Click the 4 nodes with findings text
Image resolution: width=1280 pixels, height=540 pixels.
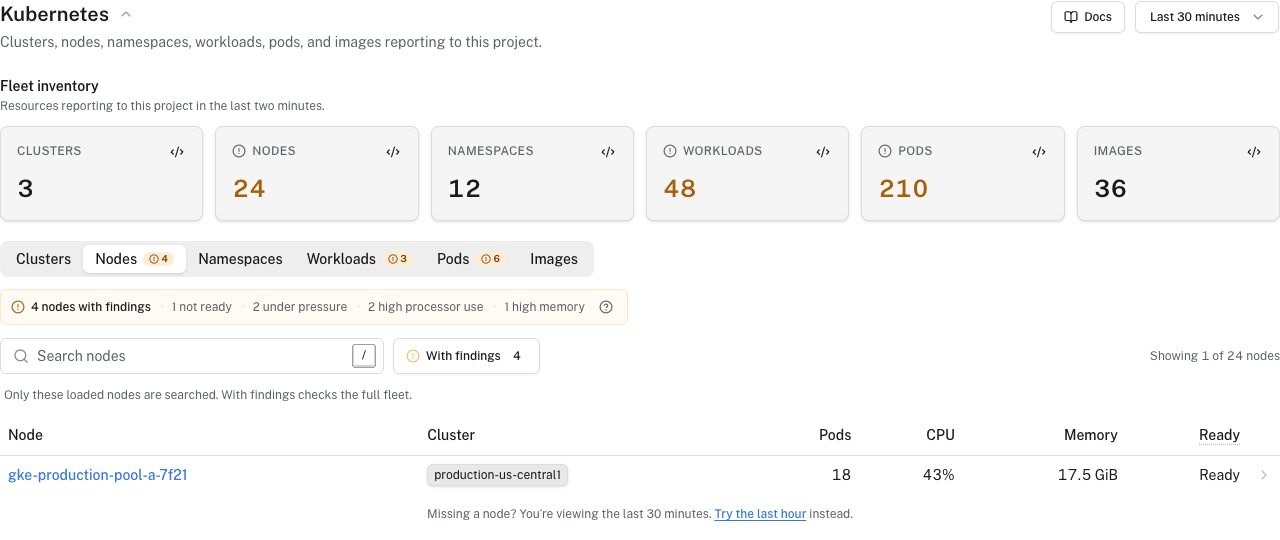tap(91, 307)
